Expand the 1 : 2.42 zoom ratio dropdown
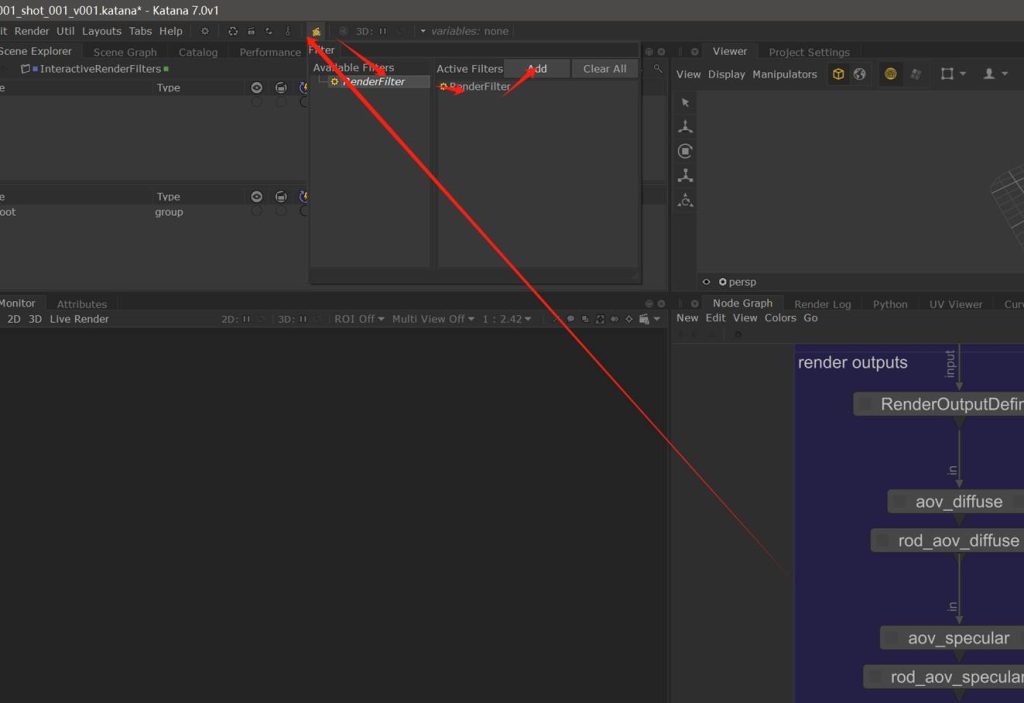The height and width of the screenshot is (703, 1024). click(506, 319)
